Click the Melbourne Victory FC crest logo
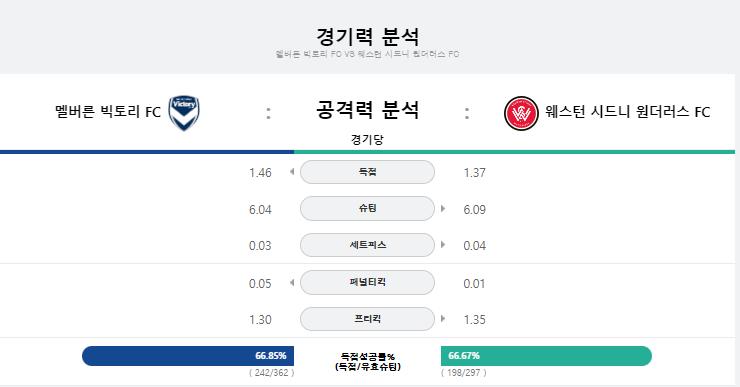The height and width of the screenshot is (387, 740). [x=184, y=113]
